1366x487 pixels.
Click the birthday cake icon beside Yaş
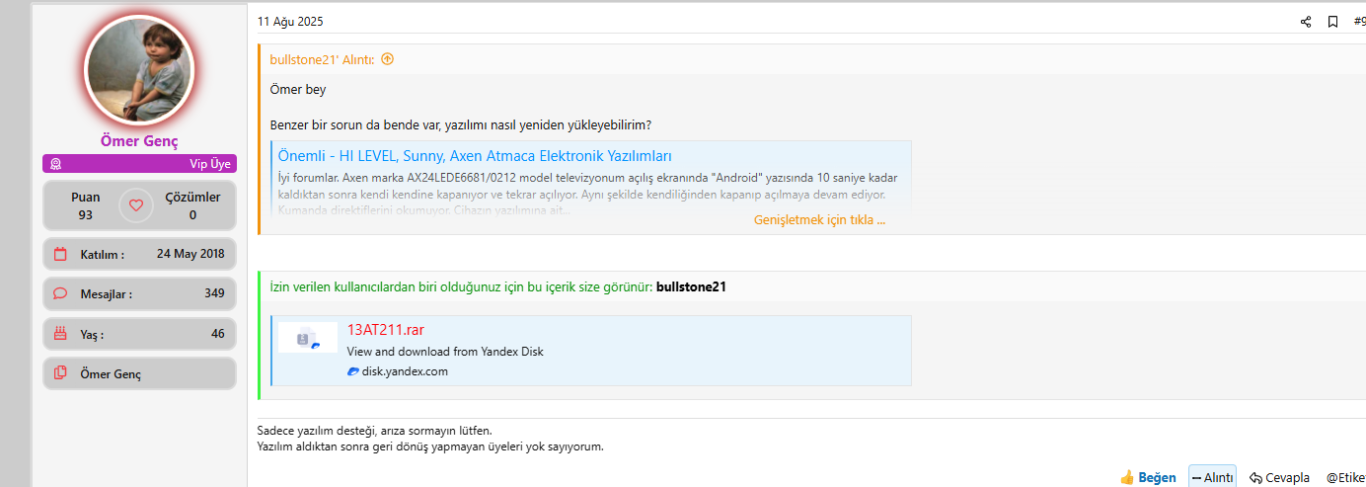click(x=60, y=334)
